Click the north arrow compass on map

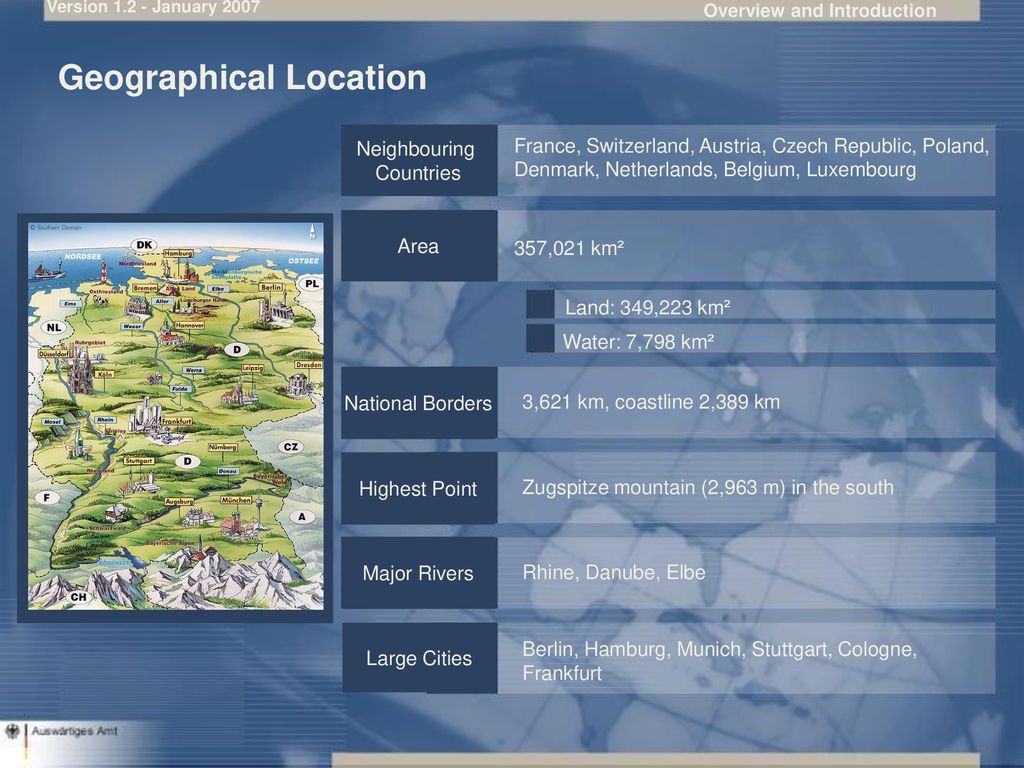pyautogui.click(x=312, y=231)
